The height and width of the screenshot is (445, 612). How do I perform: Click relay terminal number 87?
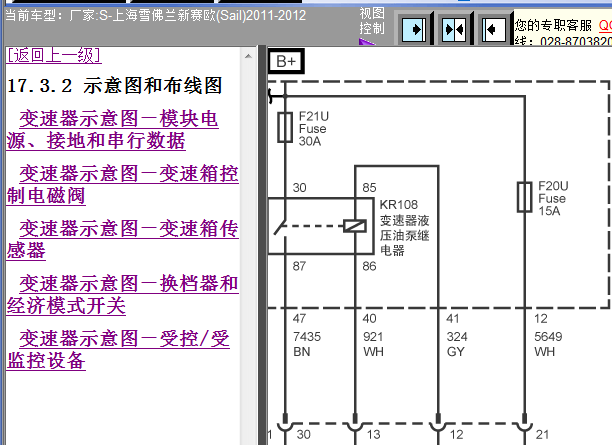click(299, 266)
